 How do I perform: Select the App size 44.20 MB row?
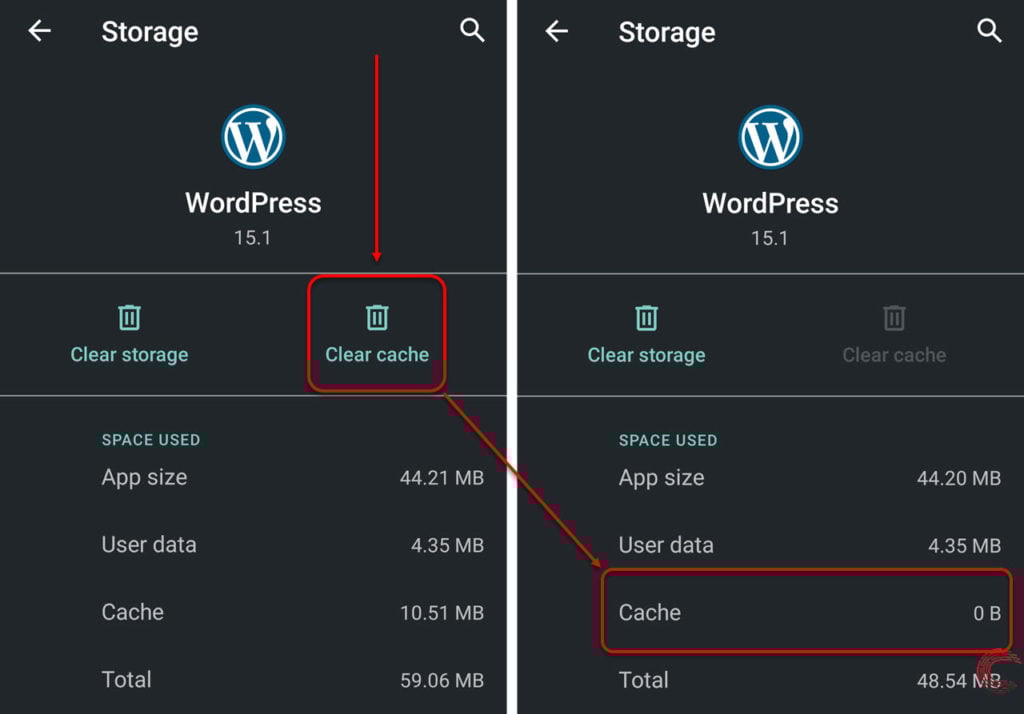coord(810,478)
